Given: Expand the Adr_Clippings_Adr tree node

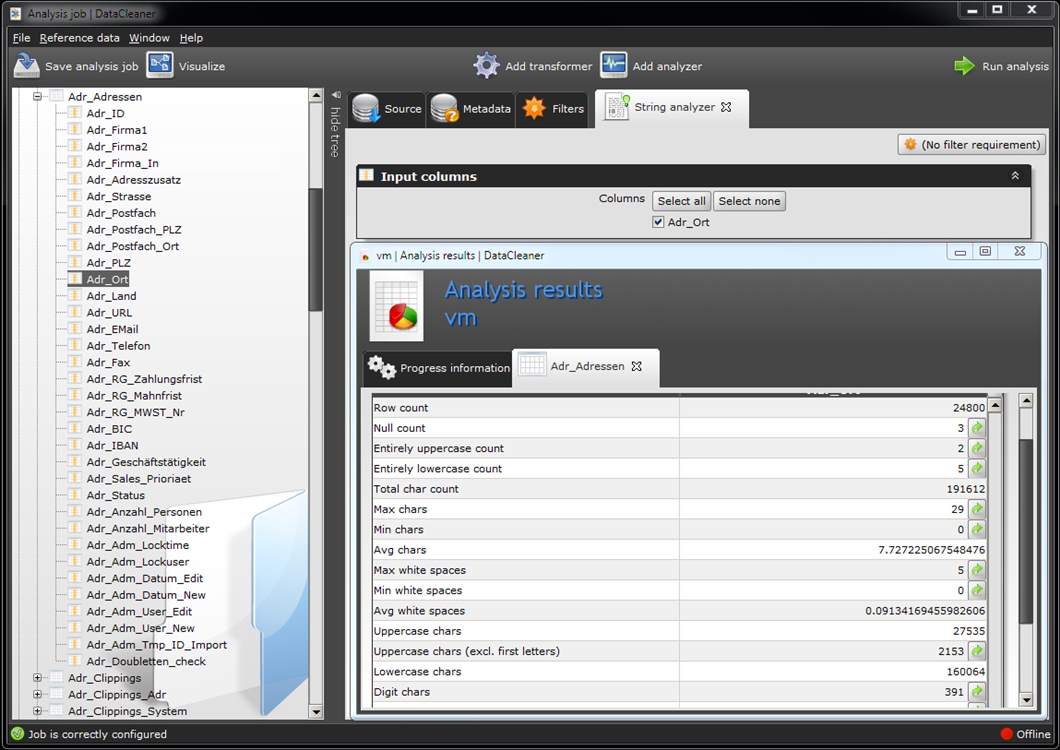Looking at the screenshot, I should (x=37, y=695).
